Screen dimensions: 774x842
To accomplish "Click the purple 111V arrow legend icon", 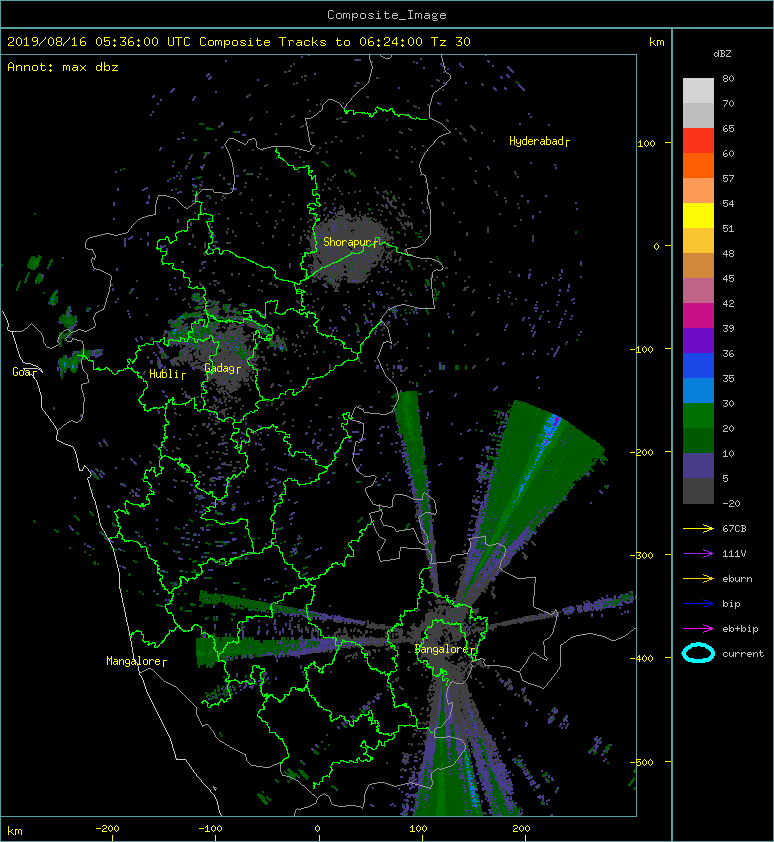I will [698, 554].
